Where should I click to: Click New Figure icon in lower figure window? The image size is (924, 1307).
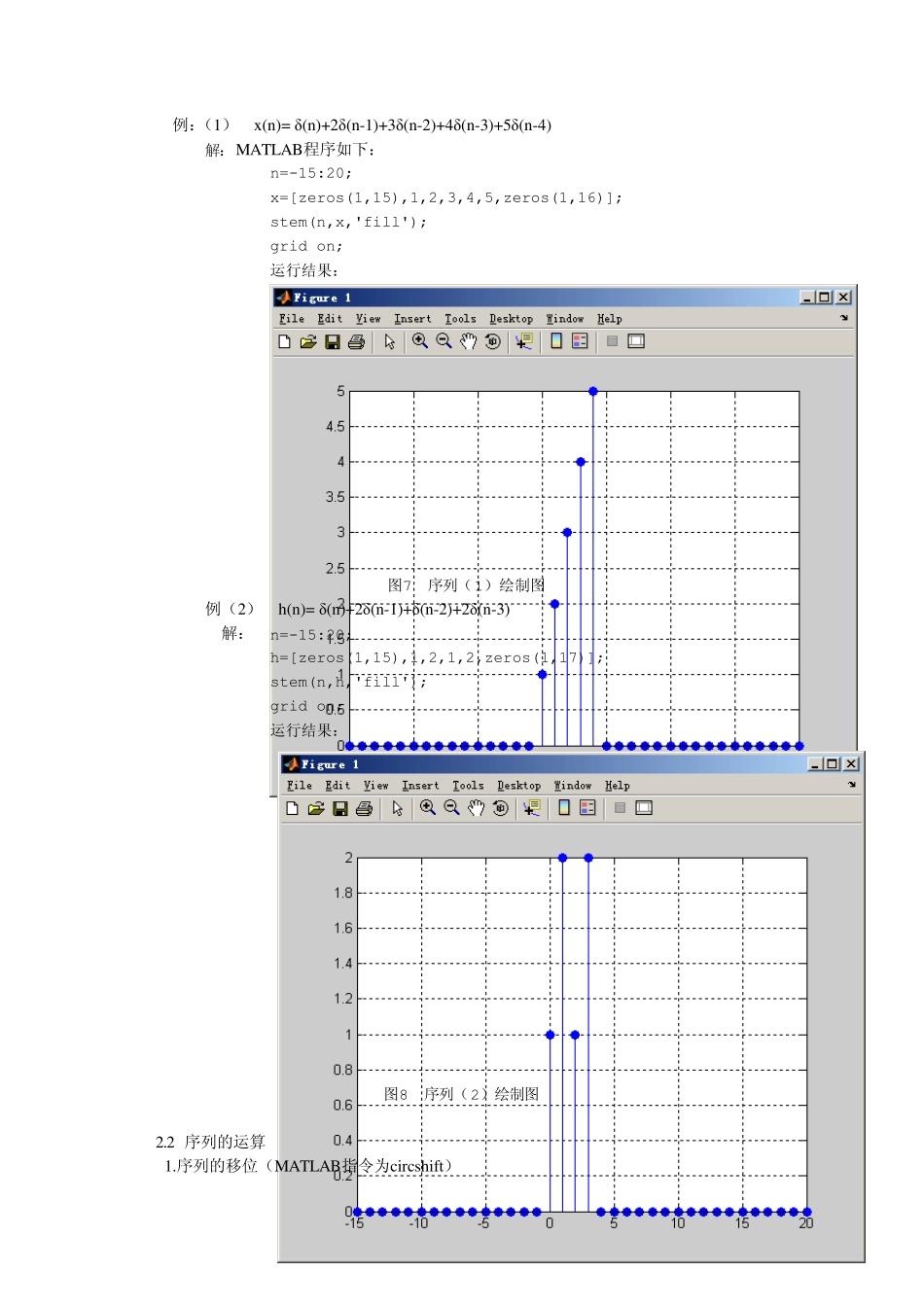point(292,808)
